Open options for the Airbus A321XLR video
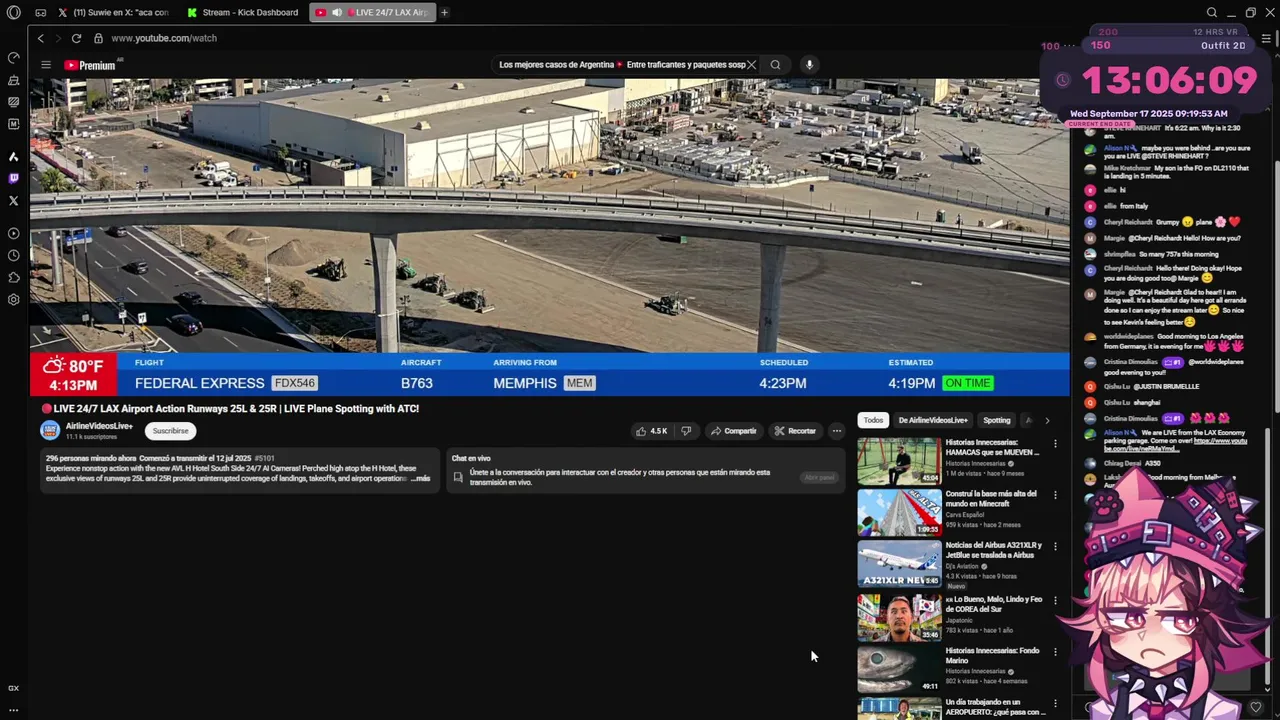Viewport: 1280px width, 720px height. tap(1055, 547)
